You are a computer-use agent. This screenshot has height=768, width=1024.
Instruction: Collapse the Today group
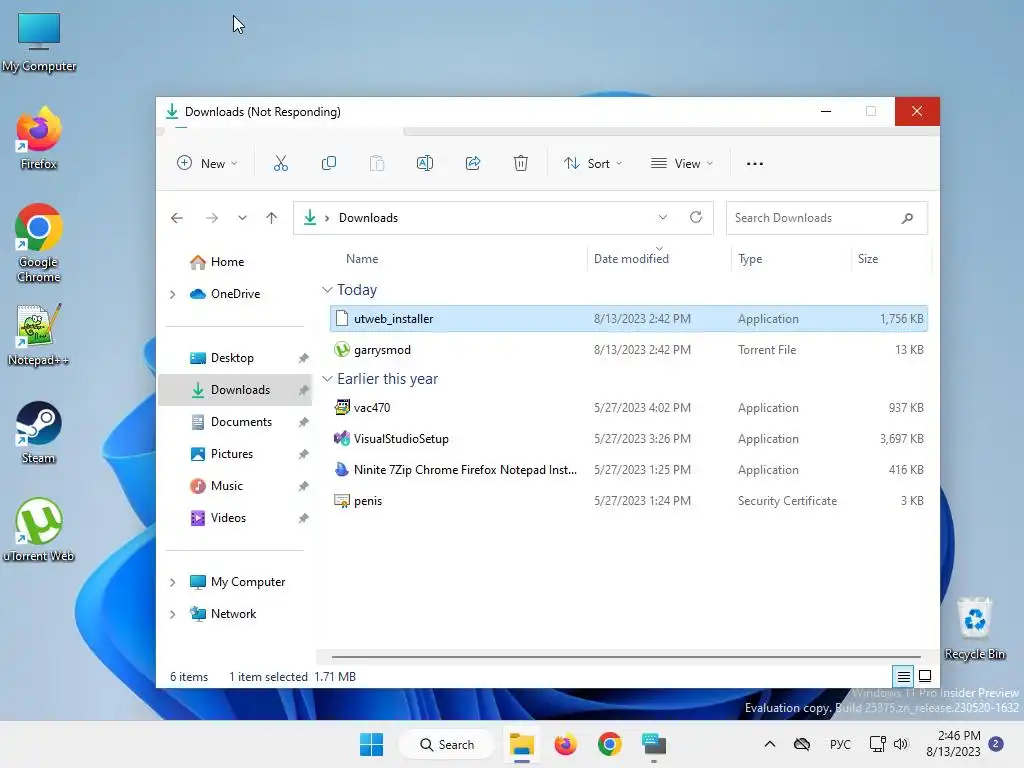tap(328, 290)
